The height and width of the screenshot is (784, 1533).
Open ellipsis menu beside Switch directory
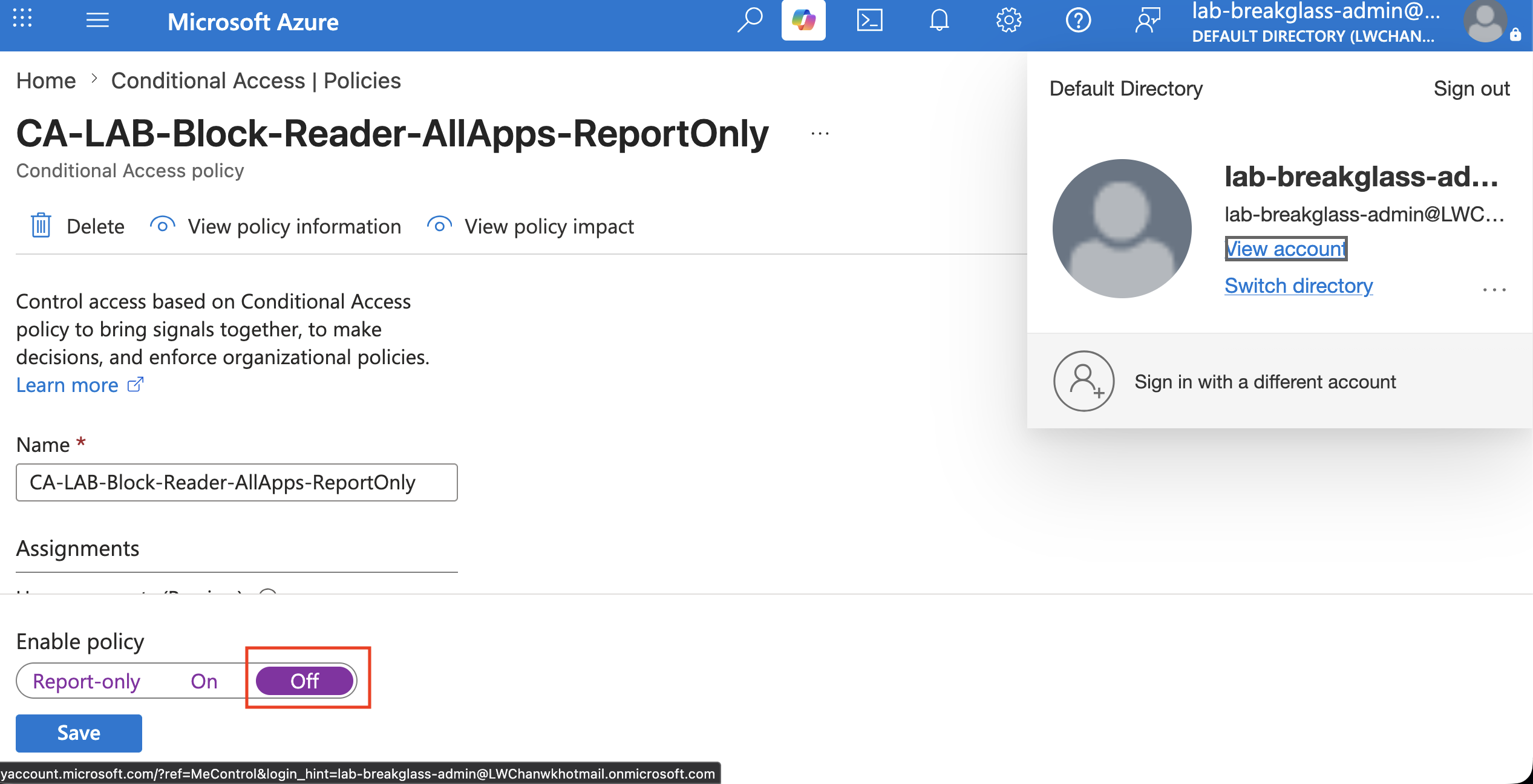pos(1494,290)
